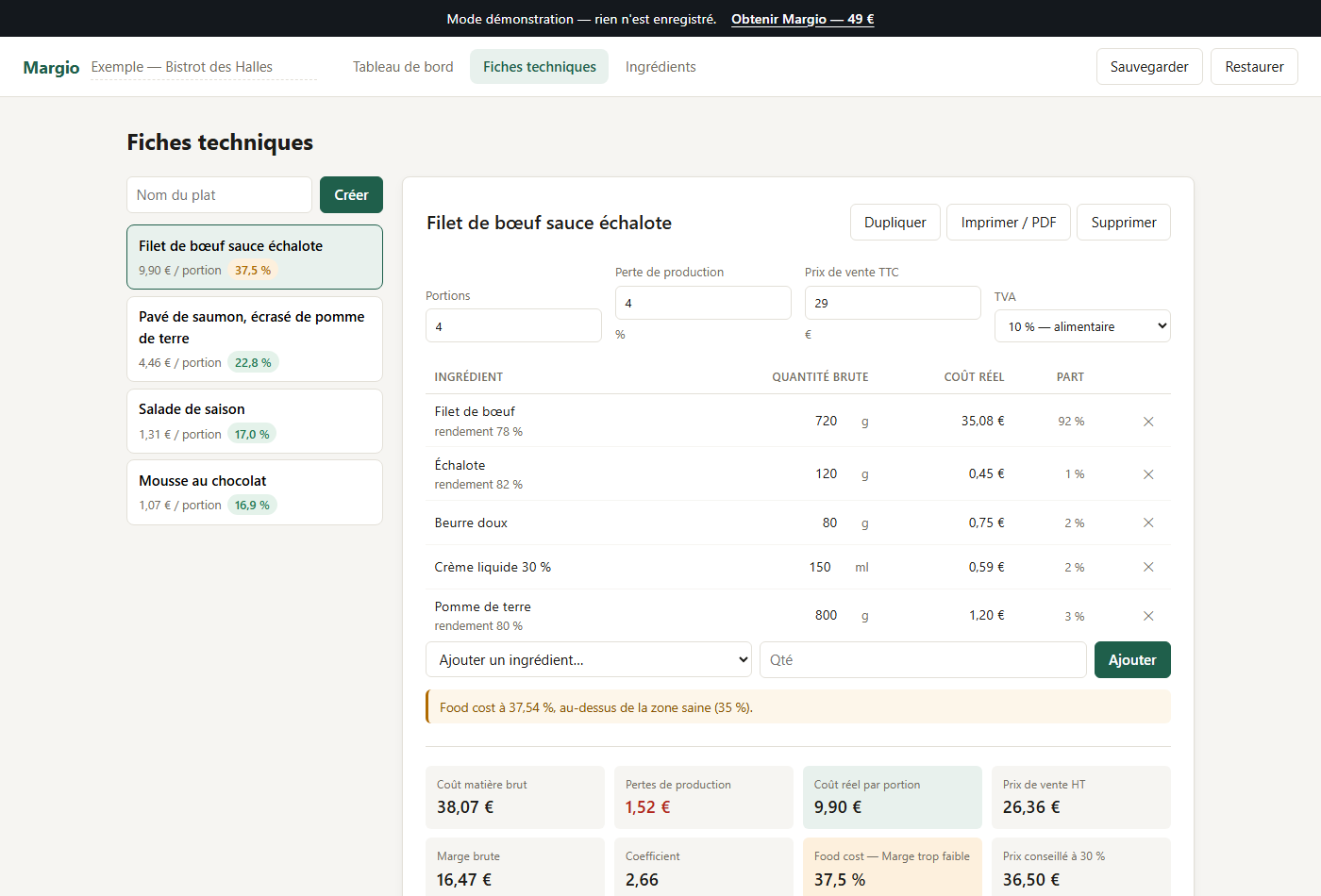This screenshot has width=1321, height=896.
Task: Click the Sauvegarder button
Action: 1149,67
